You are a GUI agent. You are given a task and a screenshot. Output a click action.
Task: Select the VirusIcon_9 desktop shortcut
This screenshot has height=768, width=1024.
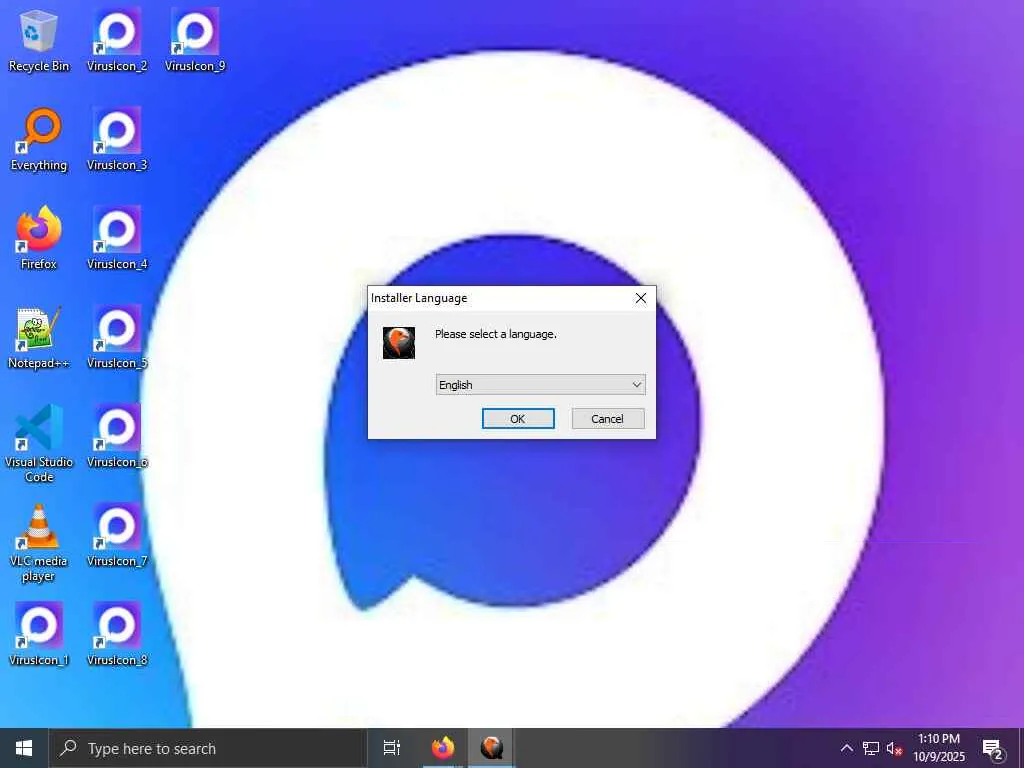pos(195,40)
